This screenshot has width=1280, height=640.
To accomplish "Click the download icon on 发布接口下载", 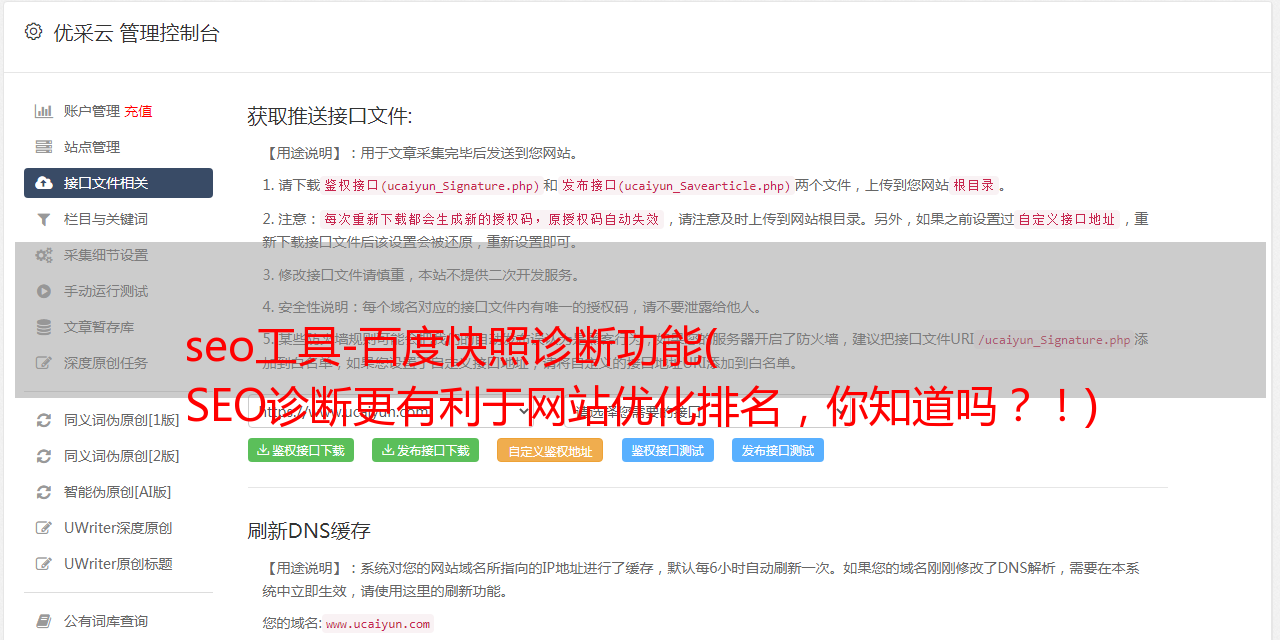I will 387,450.
